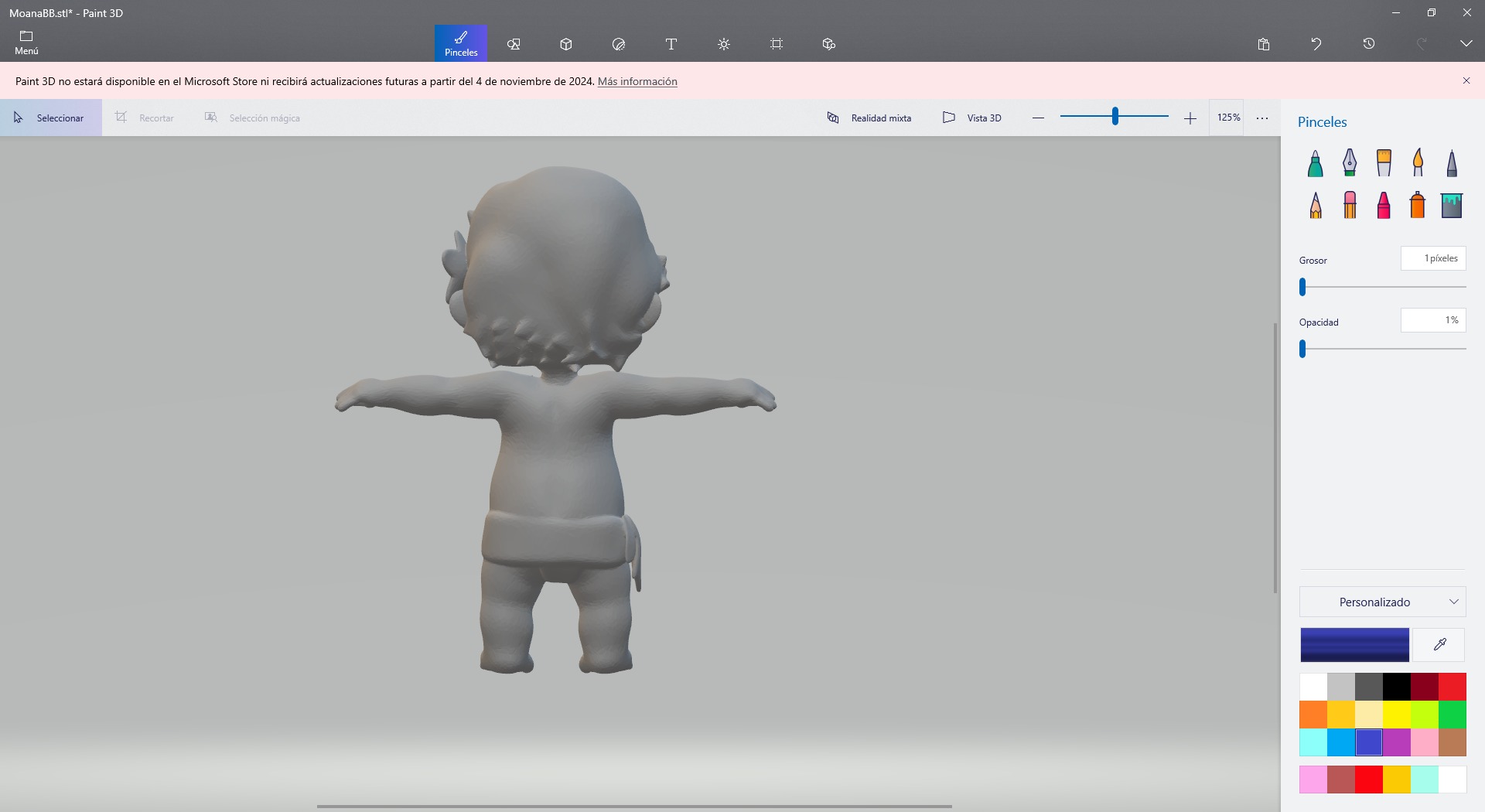Open the more options ellipsis

1262,118
